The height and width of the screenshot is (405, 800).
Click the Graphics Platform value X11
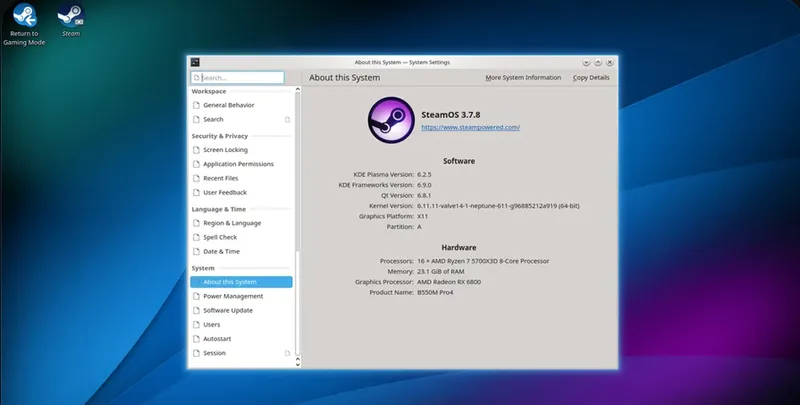point(422,216)
